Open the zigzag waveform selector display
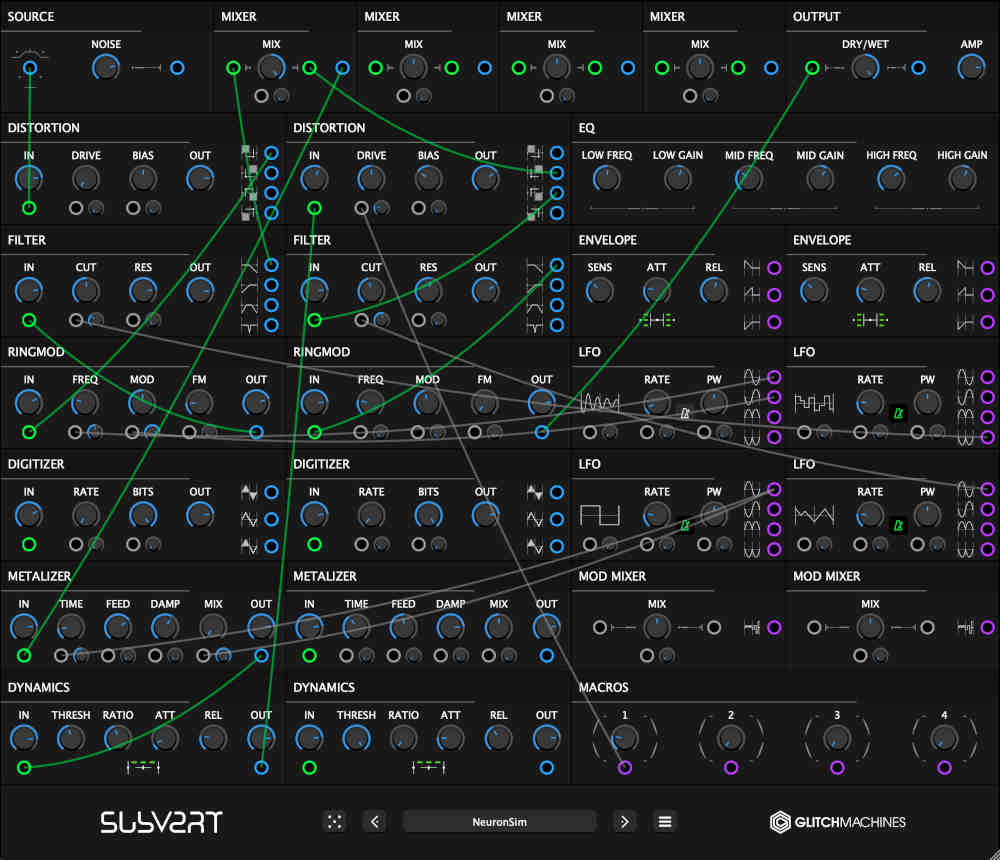This screenshot has width=1000, height=860. coord(814,514)
